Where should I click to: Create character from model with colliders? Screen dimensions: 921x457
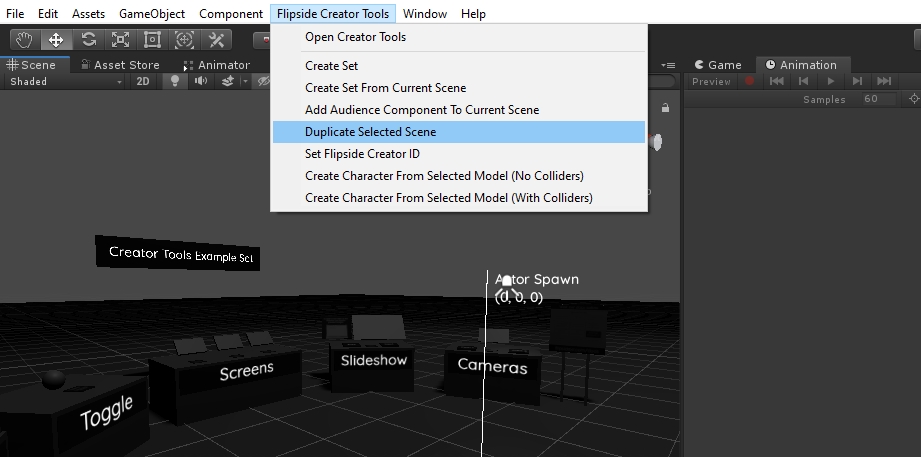pyautogui.click(x=459, y=198)
